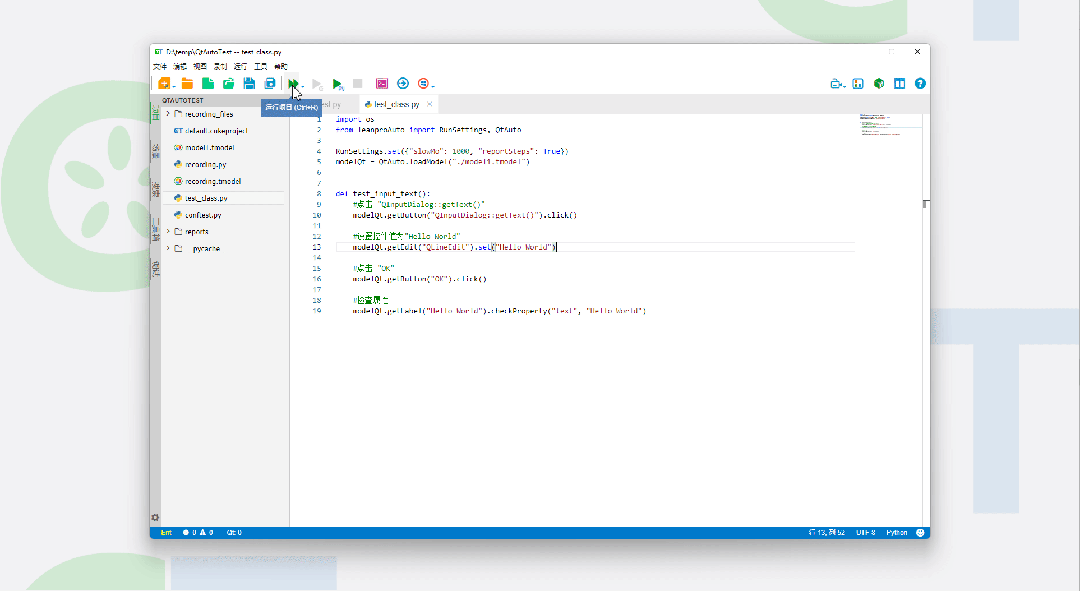This screenshot has height=591, width=1080.
Task: Click the QTAUTOTEST project header
Action: pyautogui.click(x=225, y=101)
